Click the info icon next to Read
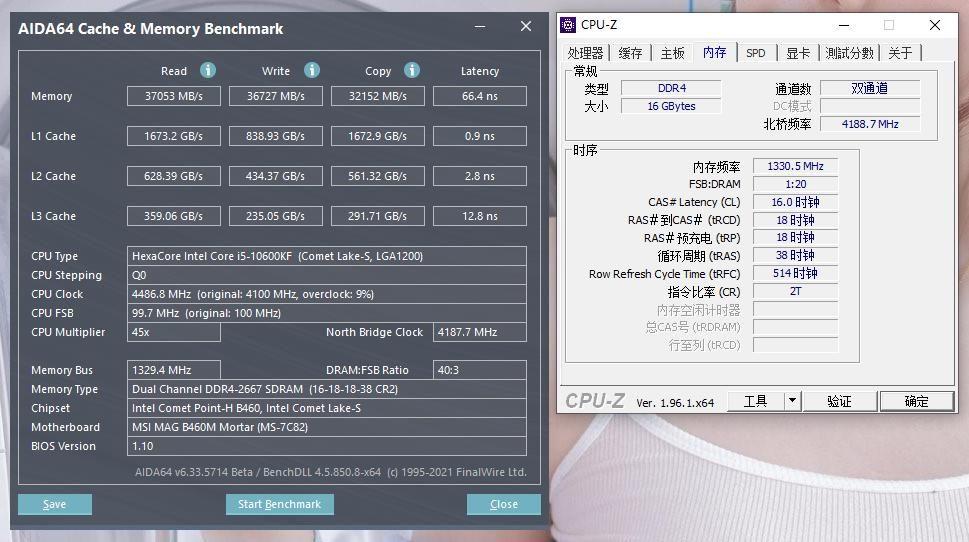The width and height of the screenshot is (969, 542). pos(208,70)
